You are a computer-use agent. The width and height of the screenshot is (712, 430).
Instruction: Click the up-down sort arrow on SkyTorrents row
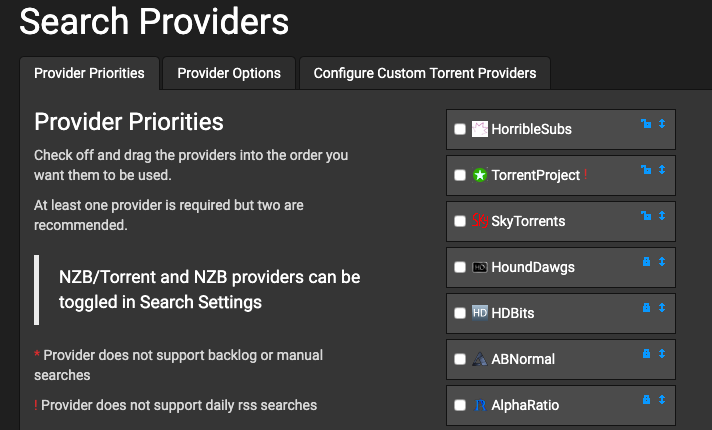coord(662,216)
